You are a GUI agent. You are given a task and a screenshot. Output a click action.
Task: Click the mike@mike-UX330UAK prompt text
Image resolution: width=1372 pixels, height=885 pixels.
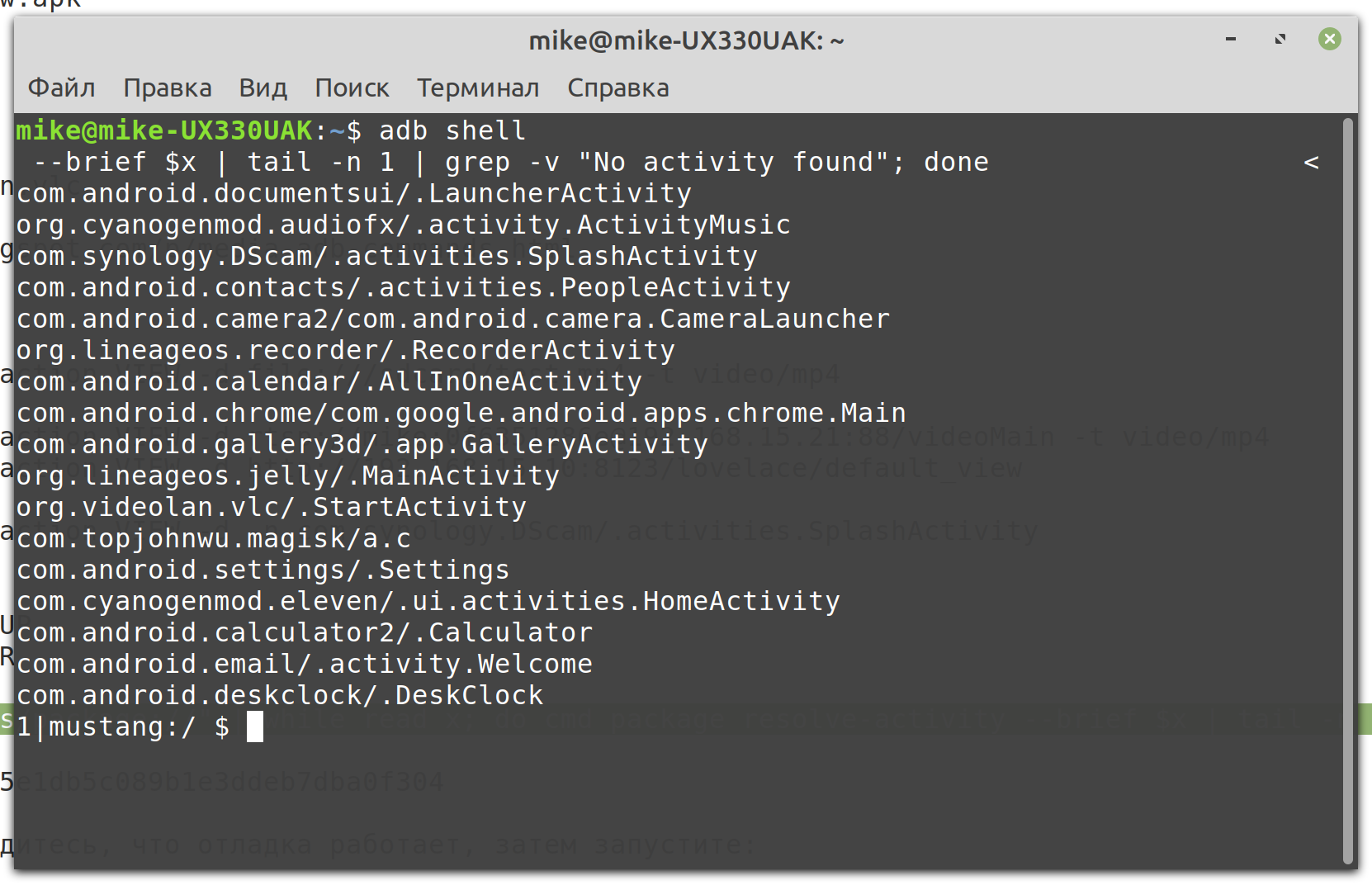coord(164,130)
